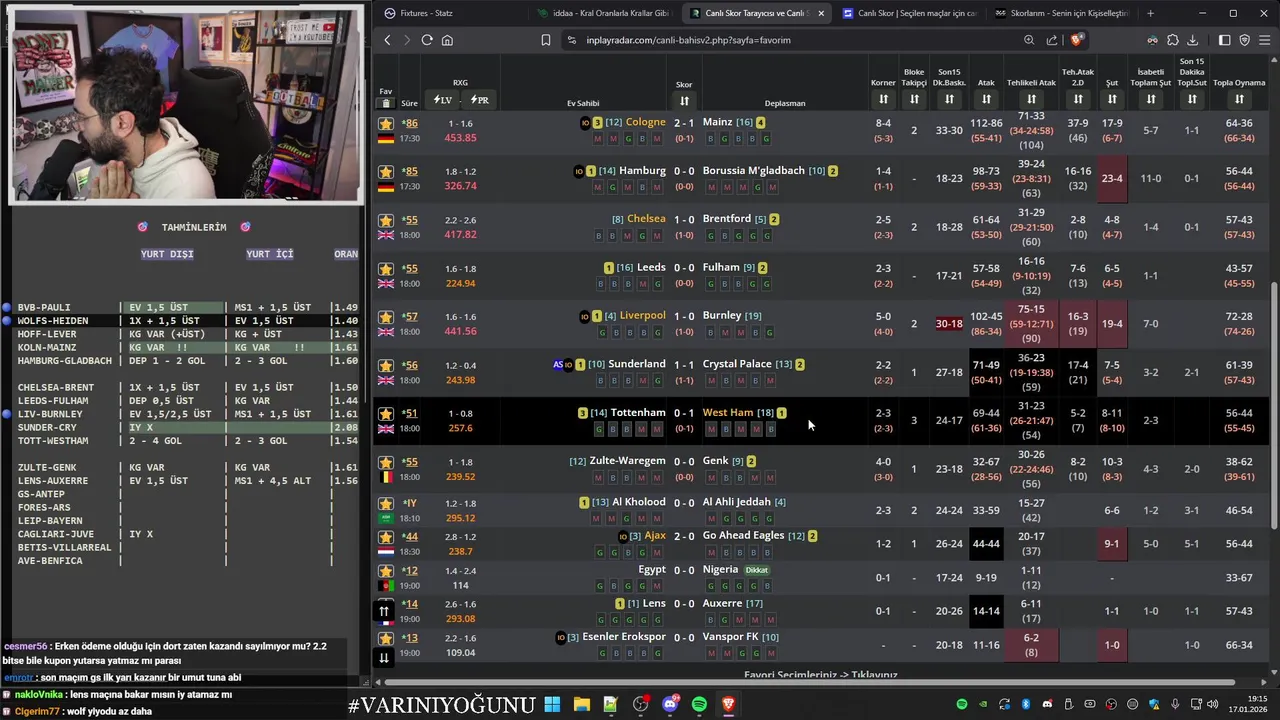The height and width of the screenshot is (720, 1280).
Task: Open the browser downloads icon
Action: (x=1192, y=40)
